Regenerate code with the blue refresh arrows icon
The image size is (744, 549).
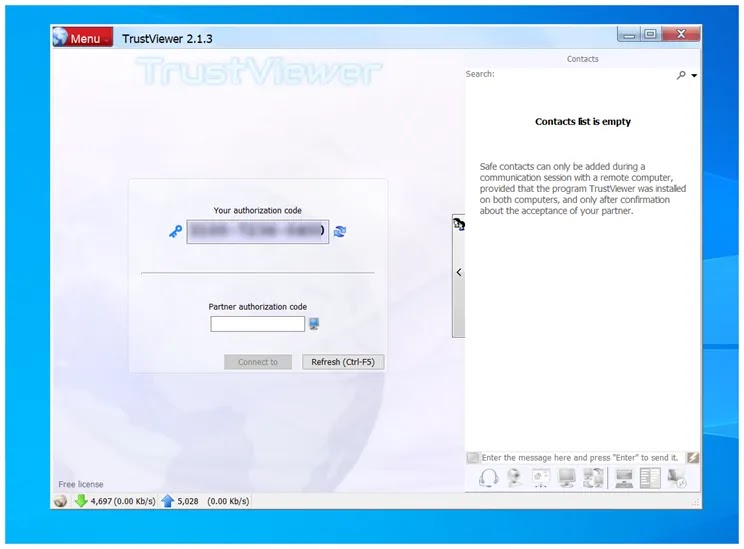pos(340,232)
